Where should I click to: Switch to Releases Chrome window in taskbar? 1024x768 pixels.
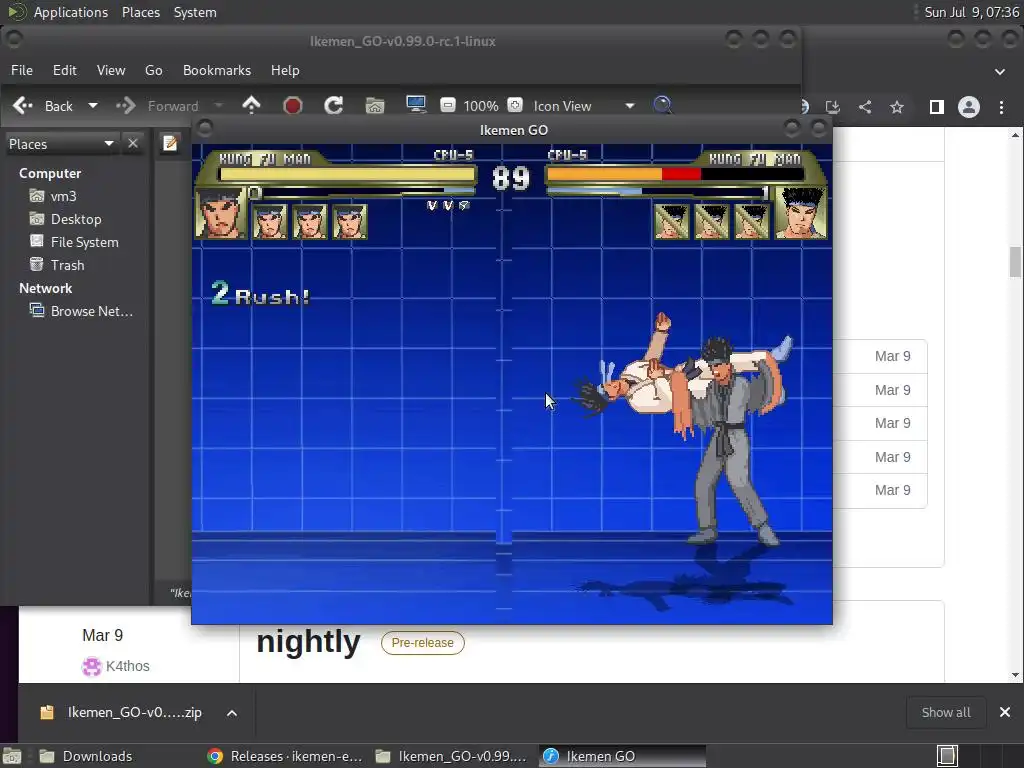tap(285, 756)
